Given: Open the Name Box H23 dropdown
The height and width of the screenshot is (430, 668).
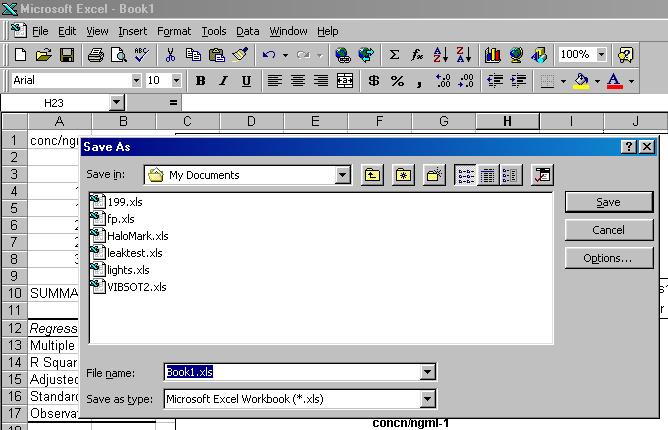Looking at the screenshot, I should click(116, 103).
